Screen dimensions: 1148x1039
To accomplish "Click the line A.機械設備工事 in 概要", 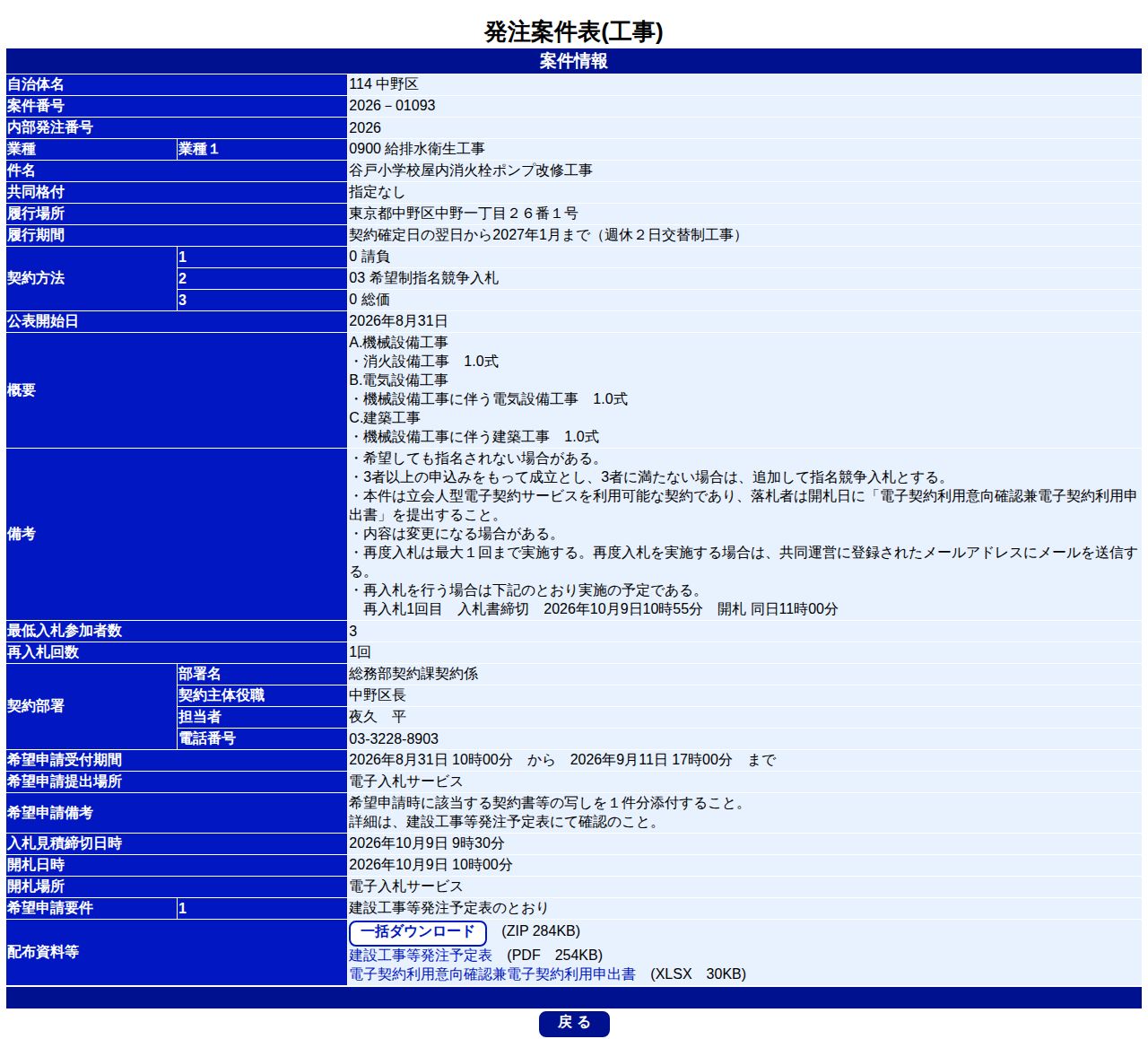I will 398,343.
